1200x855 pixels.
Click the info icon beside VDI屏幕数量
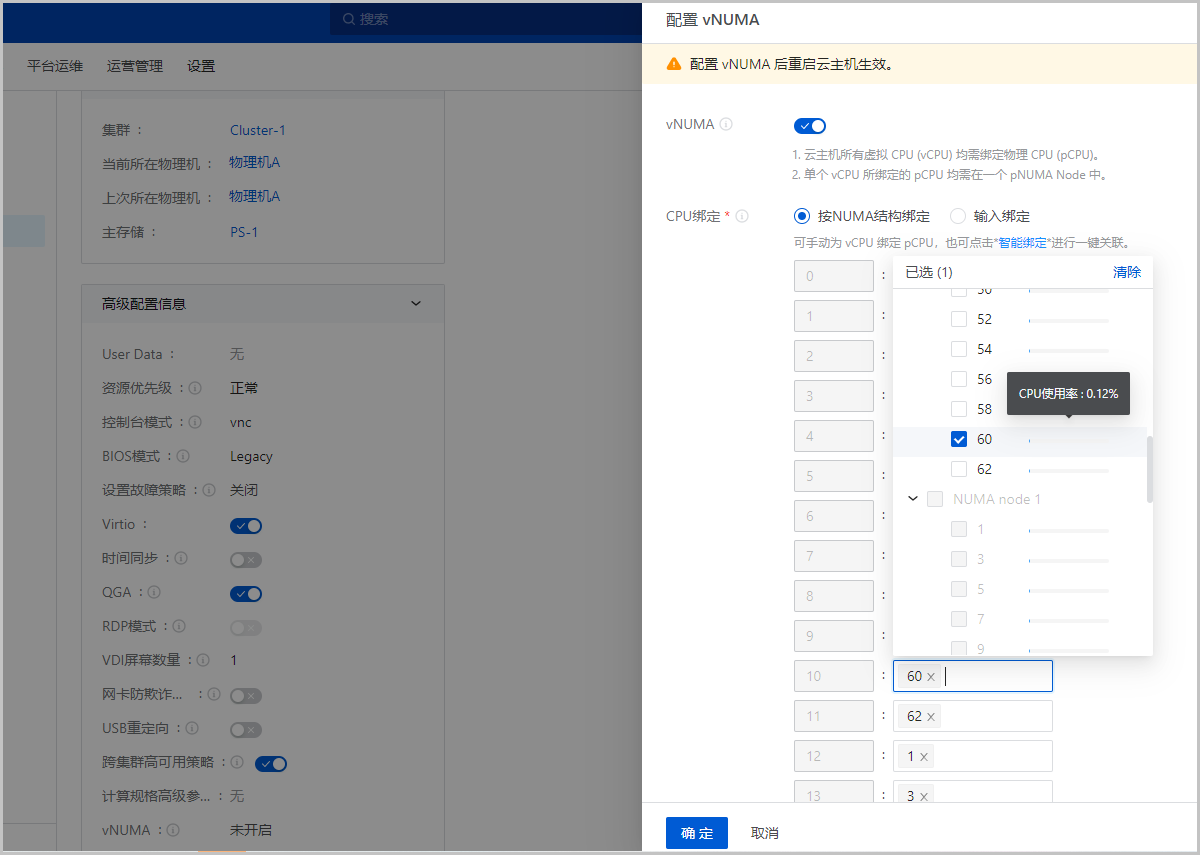203,660
